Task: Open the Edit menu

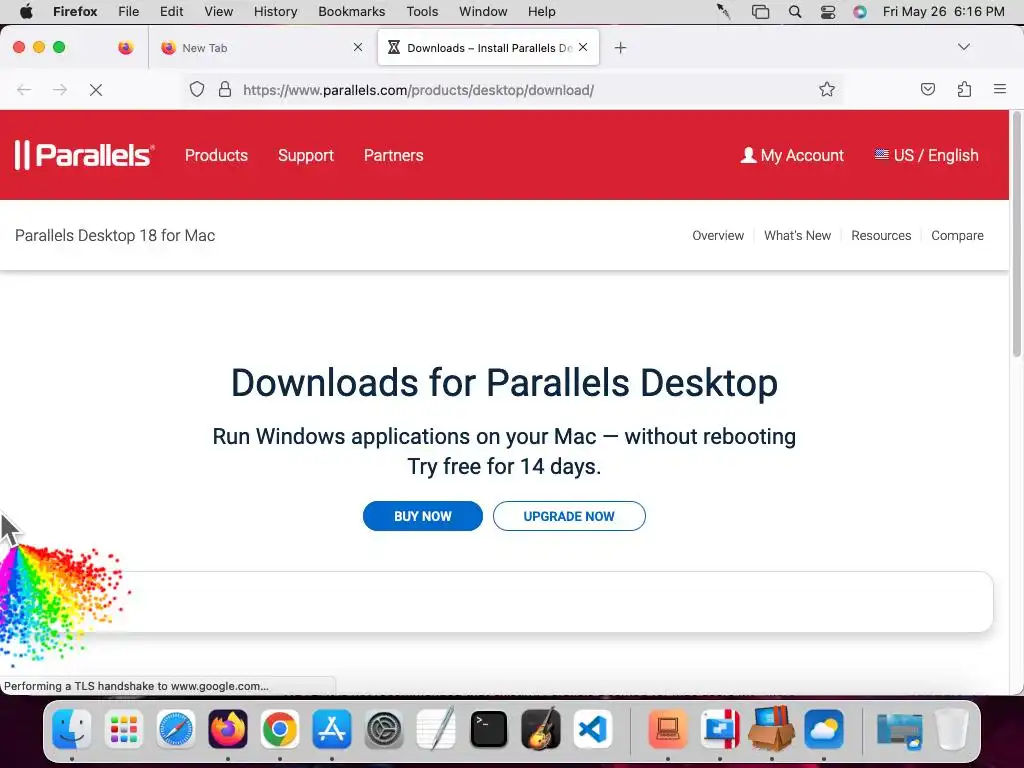Action: tap(172, 12)
